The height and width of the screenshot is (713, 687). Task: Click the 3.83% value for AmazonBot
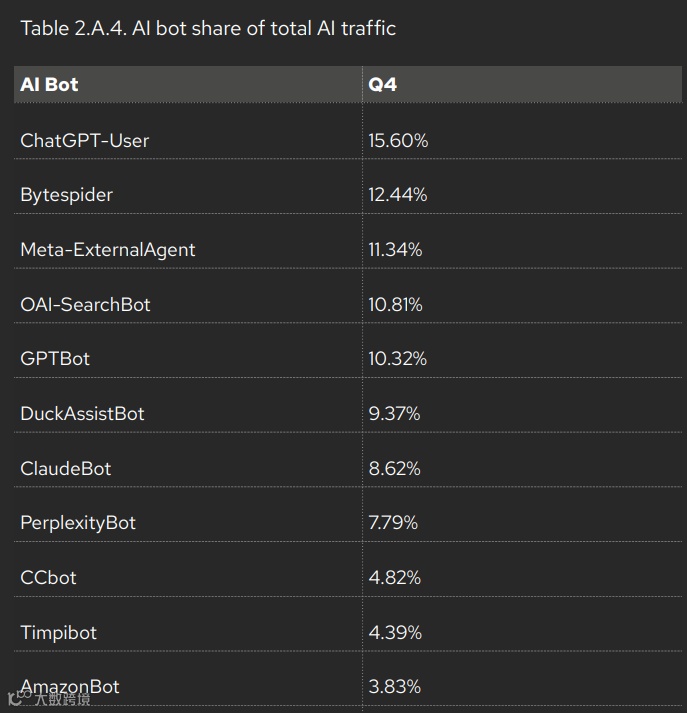pos(395,687)
